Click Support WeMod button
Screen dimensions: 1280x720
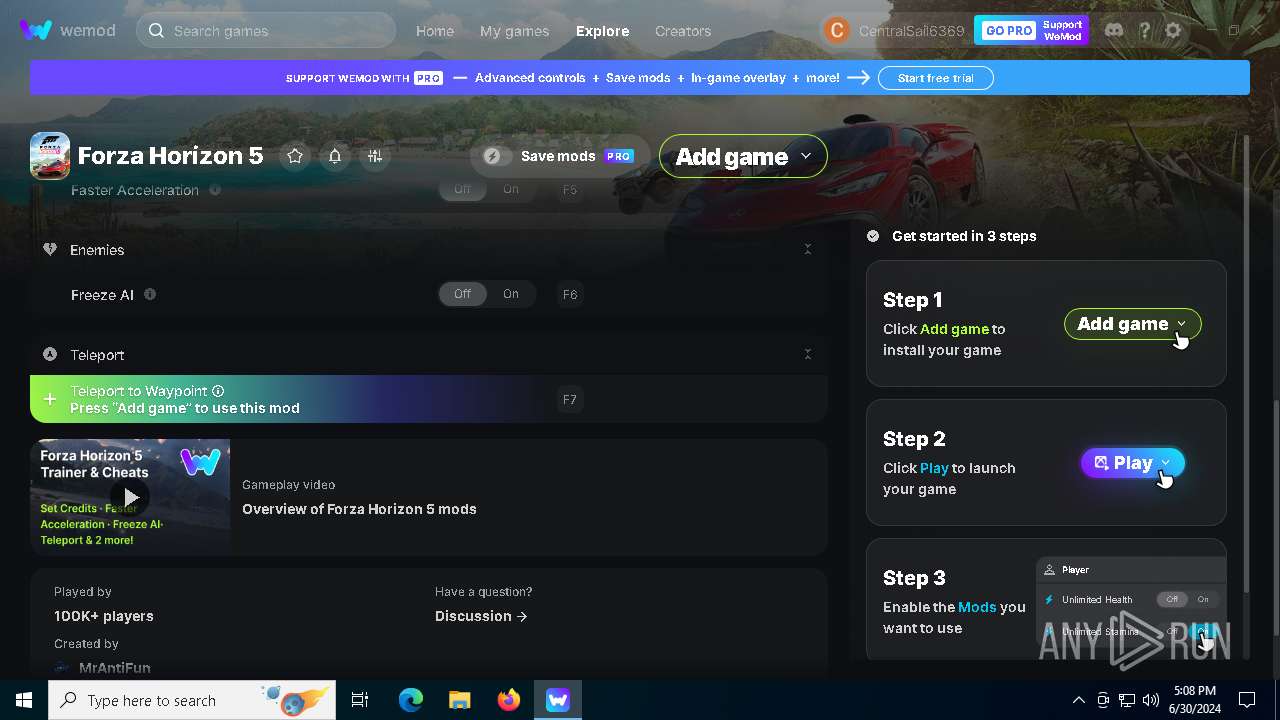point(1063,30)
